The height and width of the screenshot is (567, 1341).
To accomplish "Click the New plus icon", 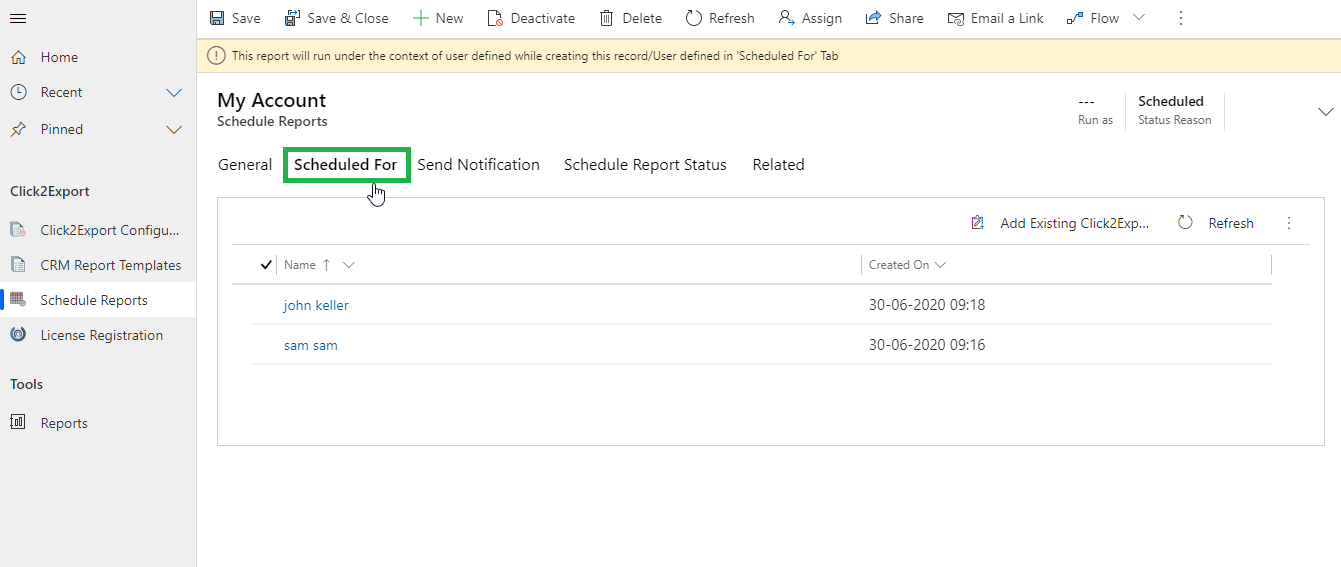I will coord(421,18).
